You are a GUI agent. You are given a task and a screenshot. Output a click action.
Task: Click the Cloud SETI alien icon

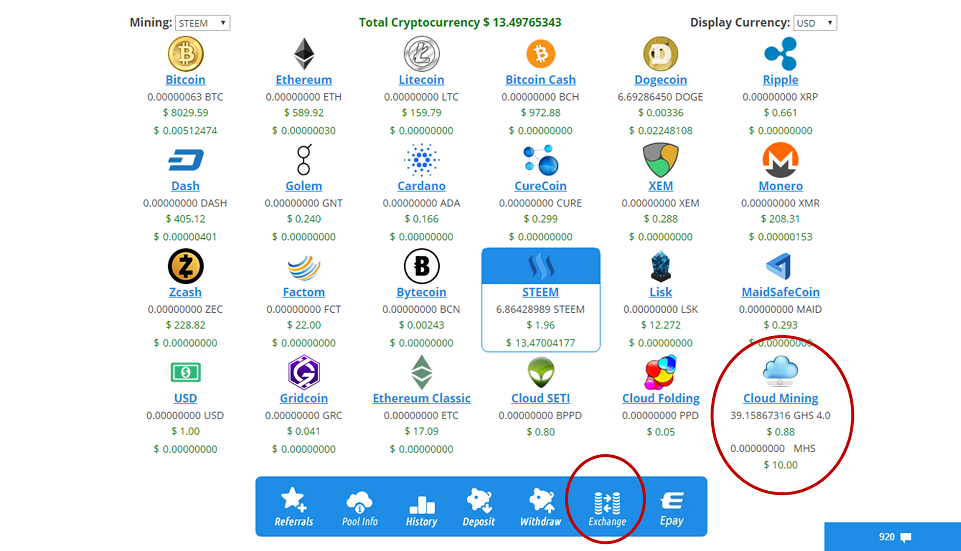point(541,372)
